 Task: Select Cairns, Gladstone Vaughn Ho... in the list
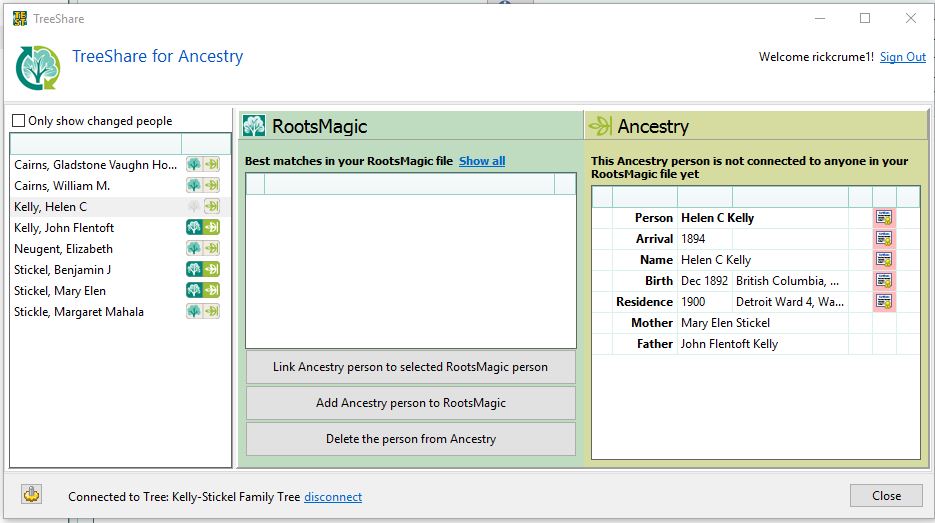pyautogui.click(x=95, y=165)
